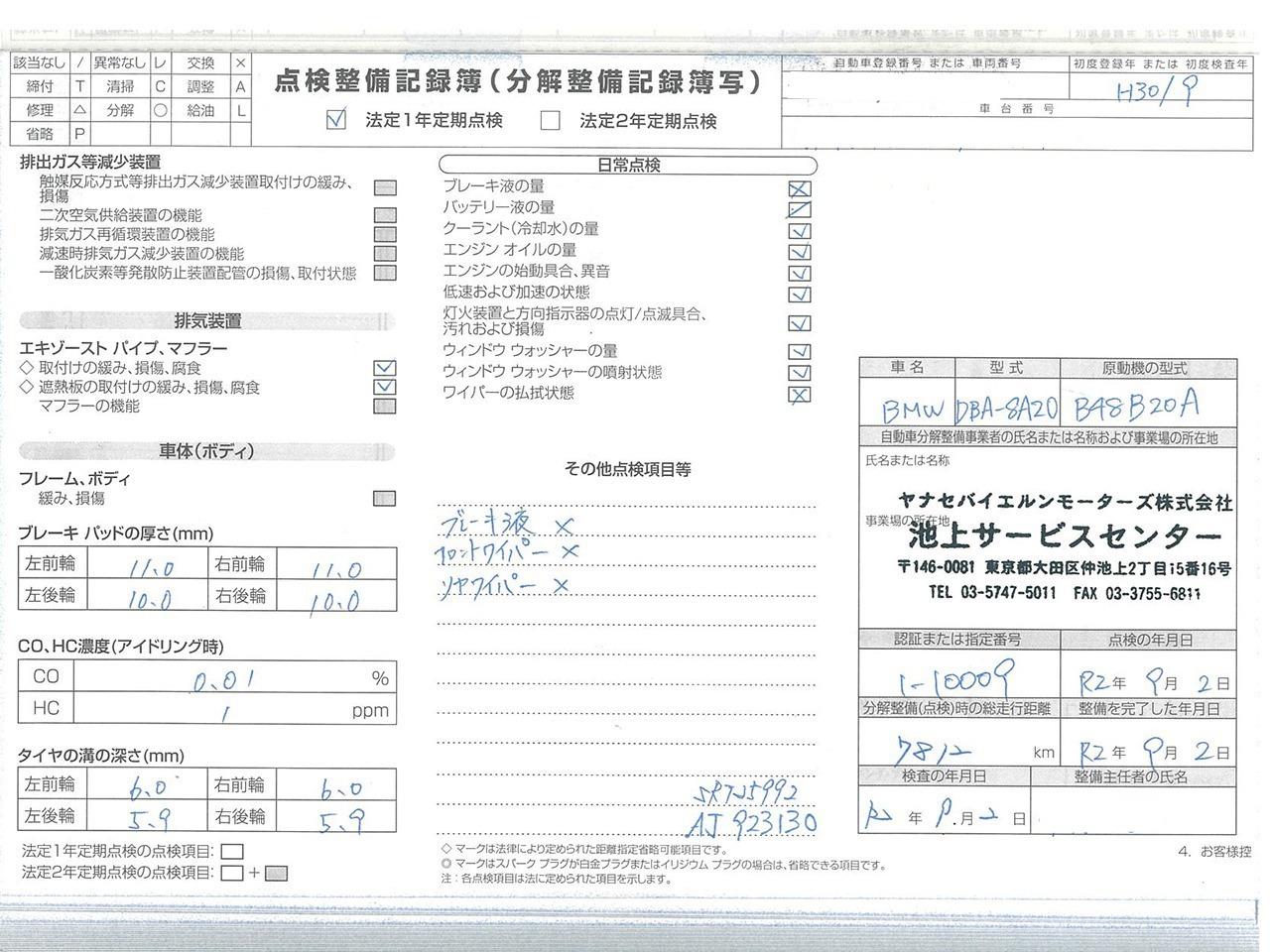Click the 池上サービスセンター stamp text
This screenshot has width=1270, height=952.
[1064, 537]
